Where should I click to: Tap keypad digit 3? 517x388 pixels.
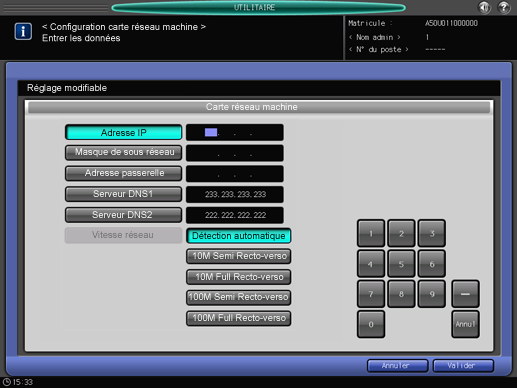[x=432, y=233]
